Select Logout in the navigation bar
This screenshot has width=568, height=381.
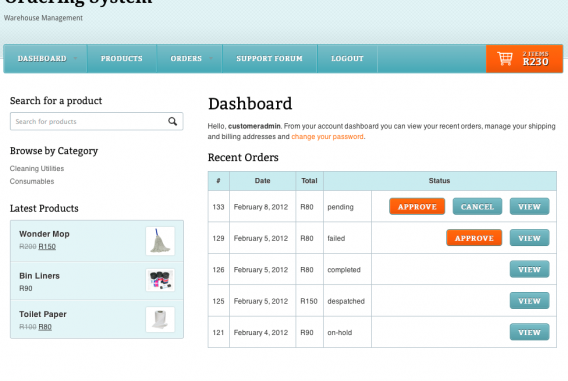[347, 59]
